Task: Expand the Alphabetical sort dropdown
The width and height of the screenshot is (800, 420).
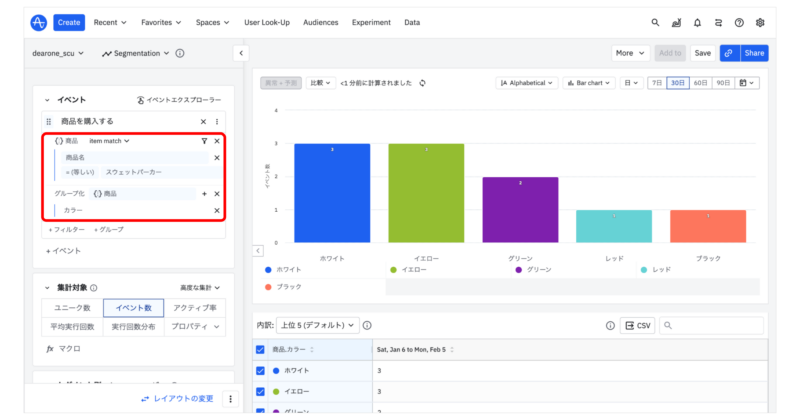Action: pyautogui.click(x=527, y=83)
